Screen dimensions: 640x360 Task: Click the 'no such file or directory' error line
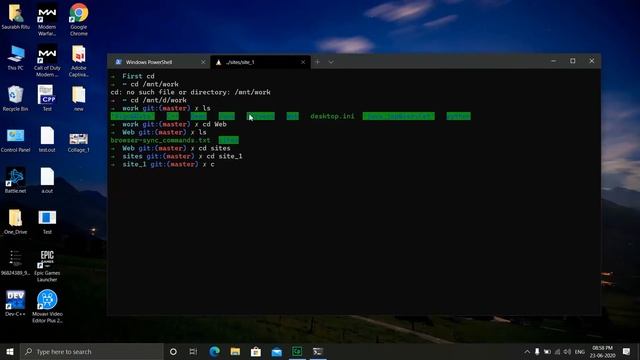[190, 92]
